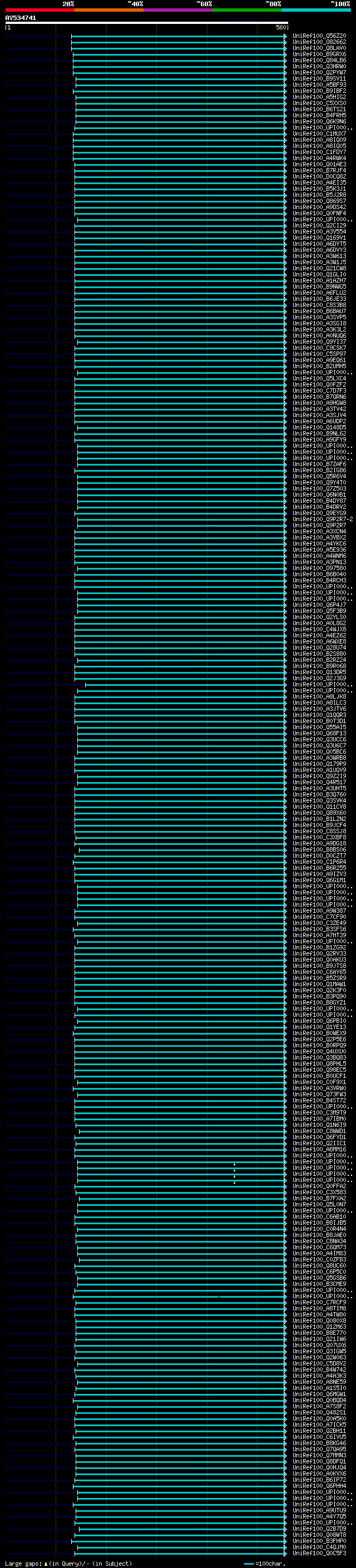Select hit UniRef100_Q5LXC4
The height and width of the screenshot is (1568, 356).
[319, 378]
